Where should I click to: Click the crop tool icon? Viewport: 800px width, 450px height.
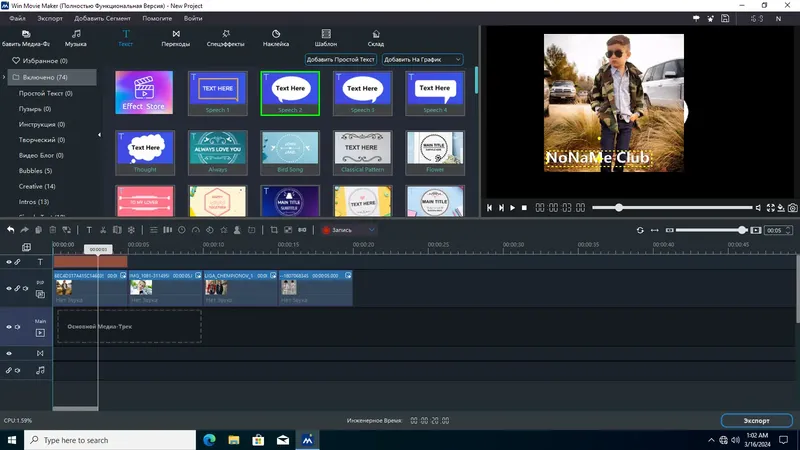pos(274,230)
